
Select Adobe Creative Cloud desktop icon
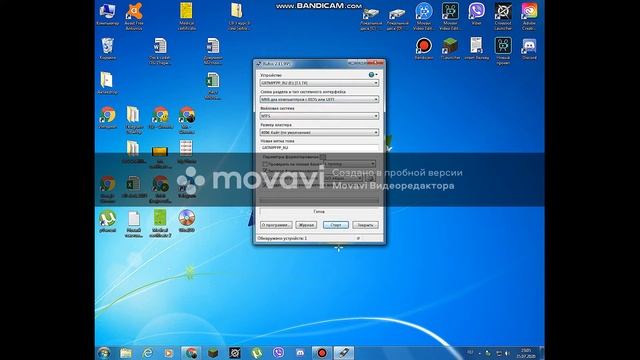(x=529, y=16)
